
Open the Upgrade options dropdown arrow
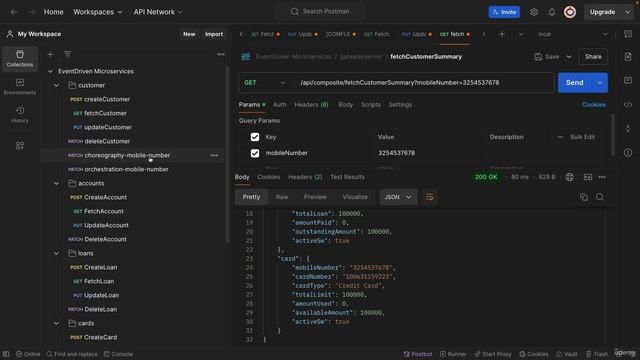coord(627,12)
